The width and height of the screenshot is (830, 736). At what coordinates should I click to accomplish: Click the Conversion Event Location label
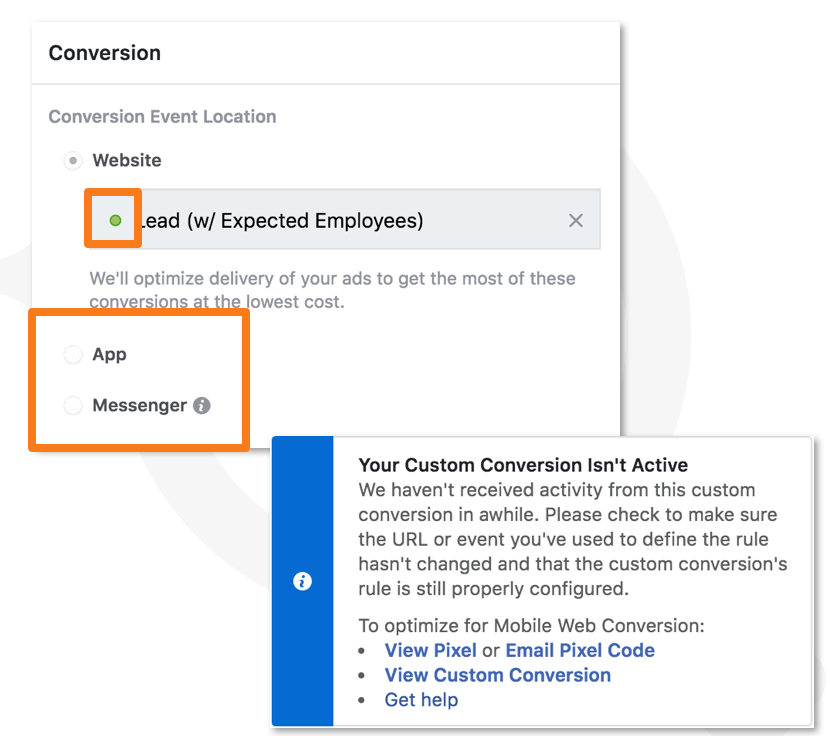tap(162, 116)
